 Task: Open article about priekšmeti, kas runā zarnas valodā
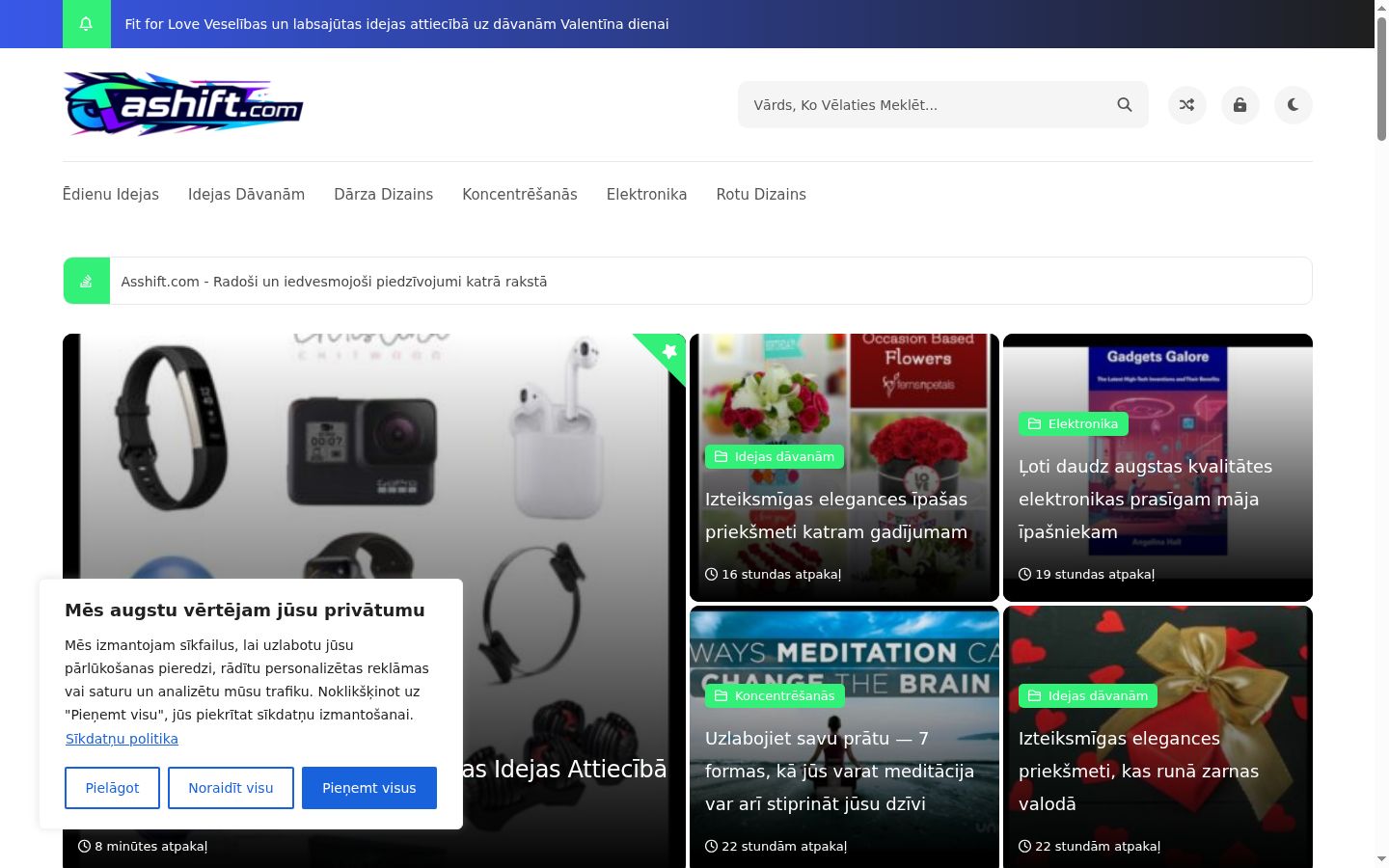click(x=1138, y=771)
